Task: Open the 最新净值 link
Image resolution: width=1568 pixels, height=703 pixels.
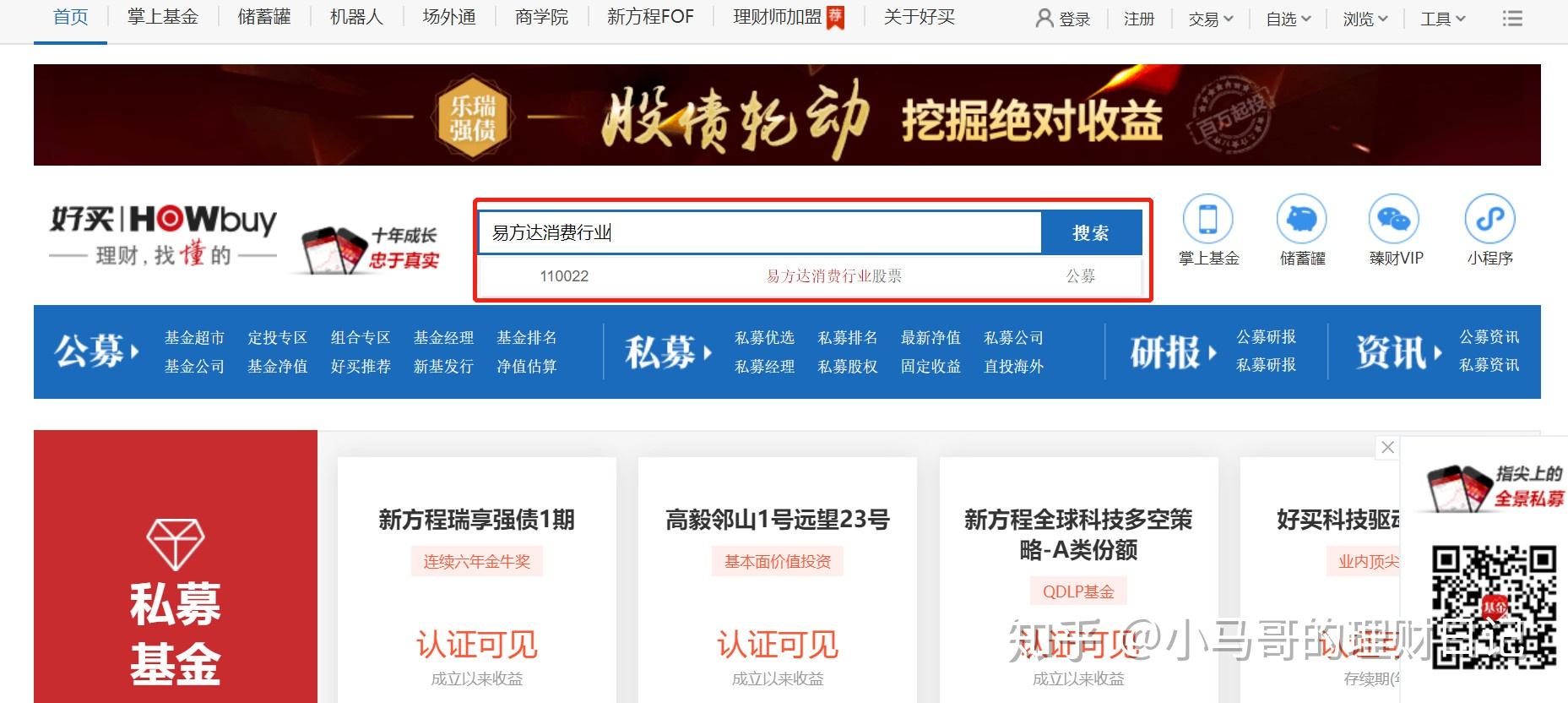Action: (930, 338)
